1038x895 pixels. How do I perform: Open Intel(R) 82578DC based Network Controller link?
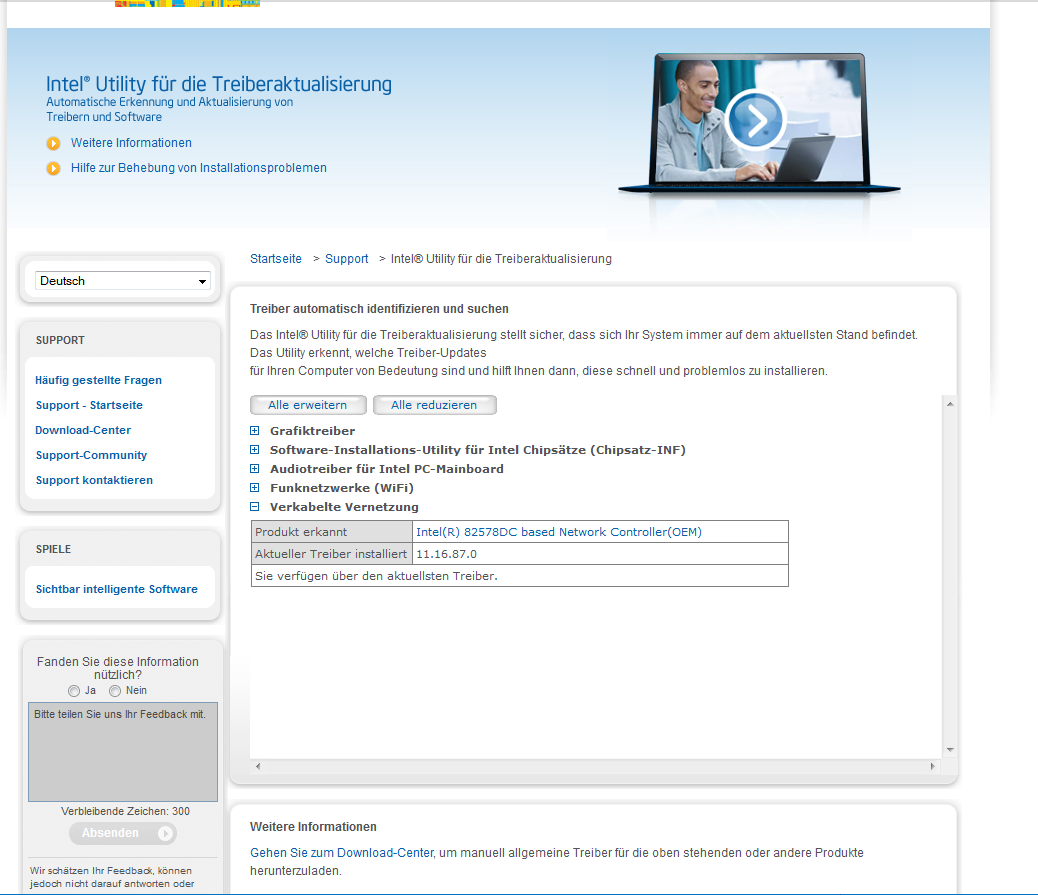[x=559, y=532]
